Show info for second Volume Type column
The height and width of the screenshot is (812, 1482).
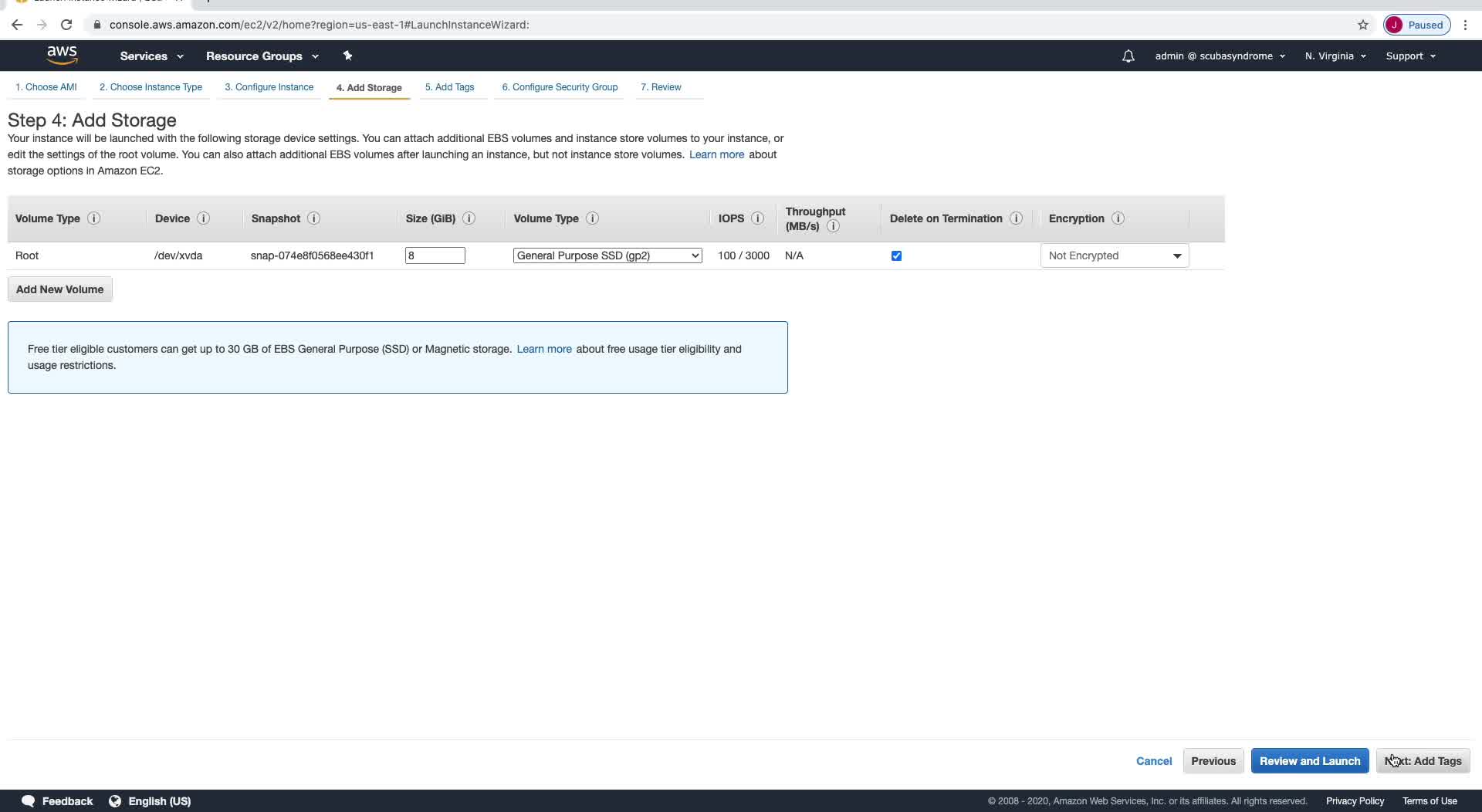pos(592,218)
